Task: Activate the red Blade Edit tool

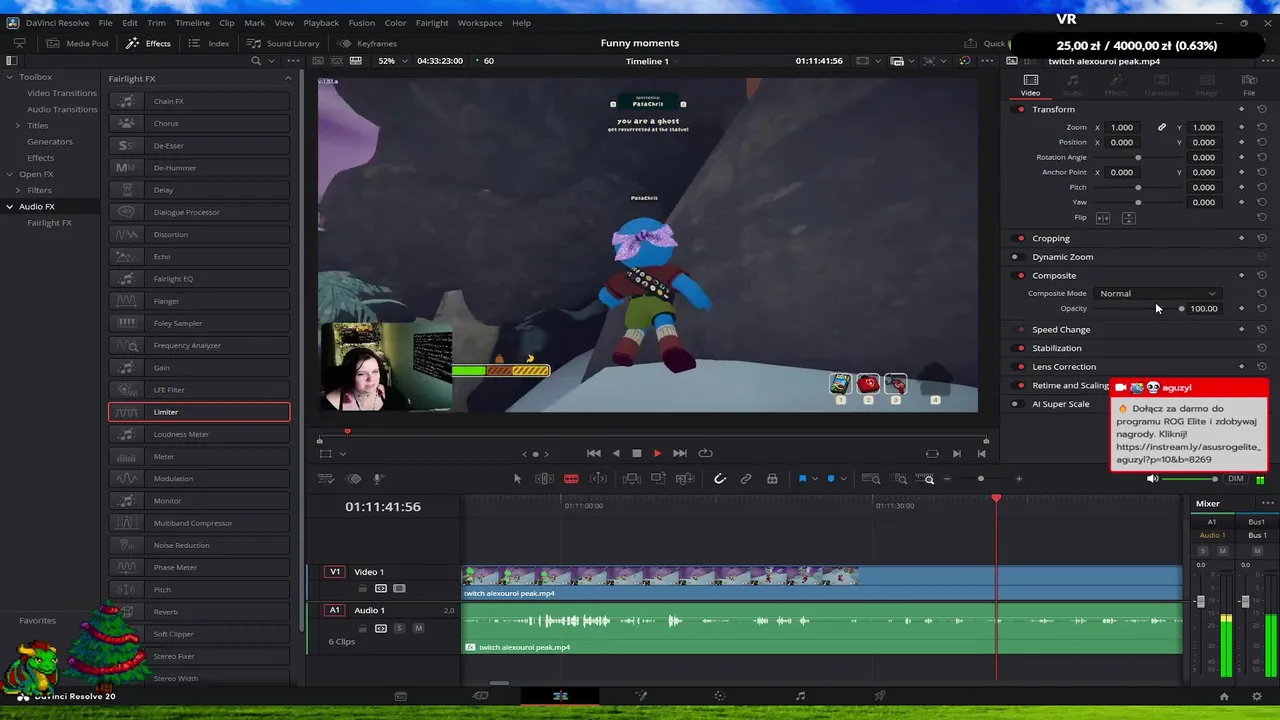Action: click(571, 479)
